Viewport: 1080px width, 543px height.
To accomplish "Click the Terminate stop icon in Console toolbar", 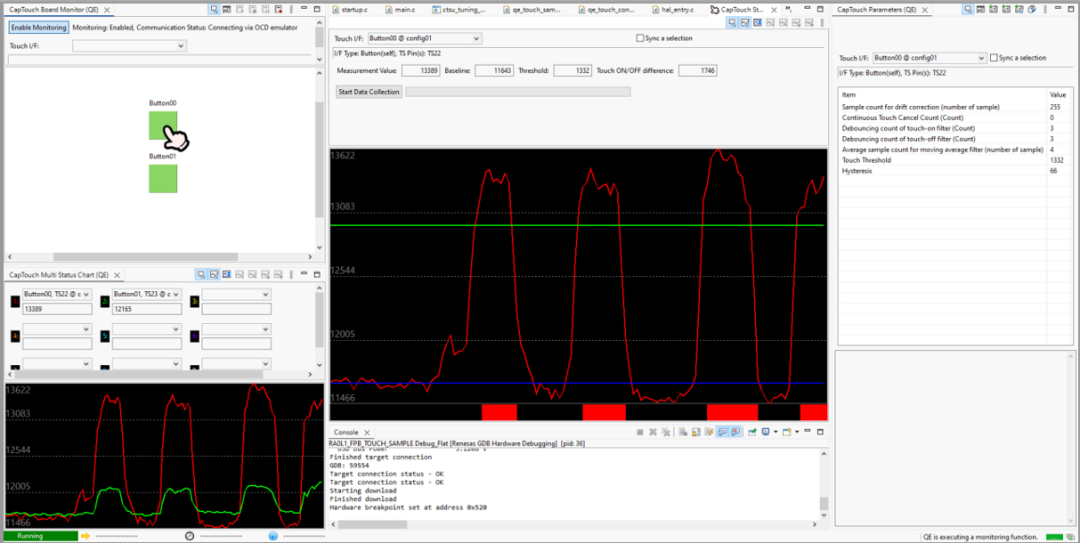I will 639,432.
